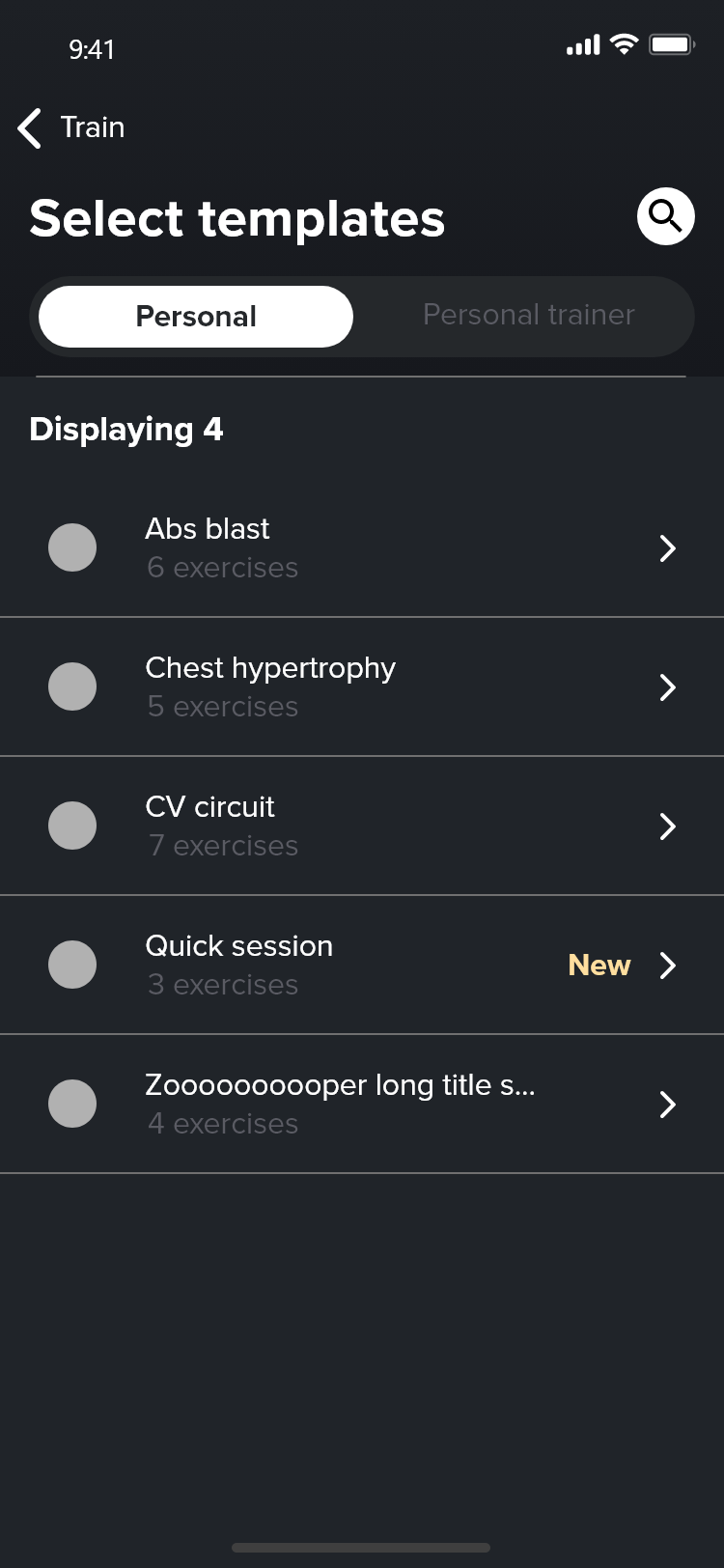Screen dimensions: 724x1568
Task: Tap the Wi-Fi status icon
Action: tap(625, 44)
